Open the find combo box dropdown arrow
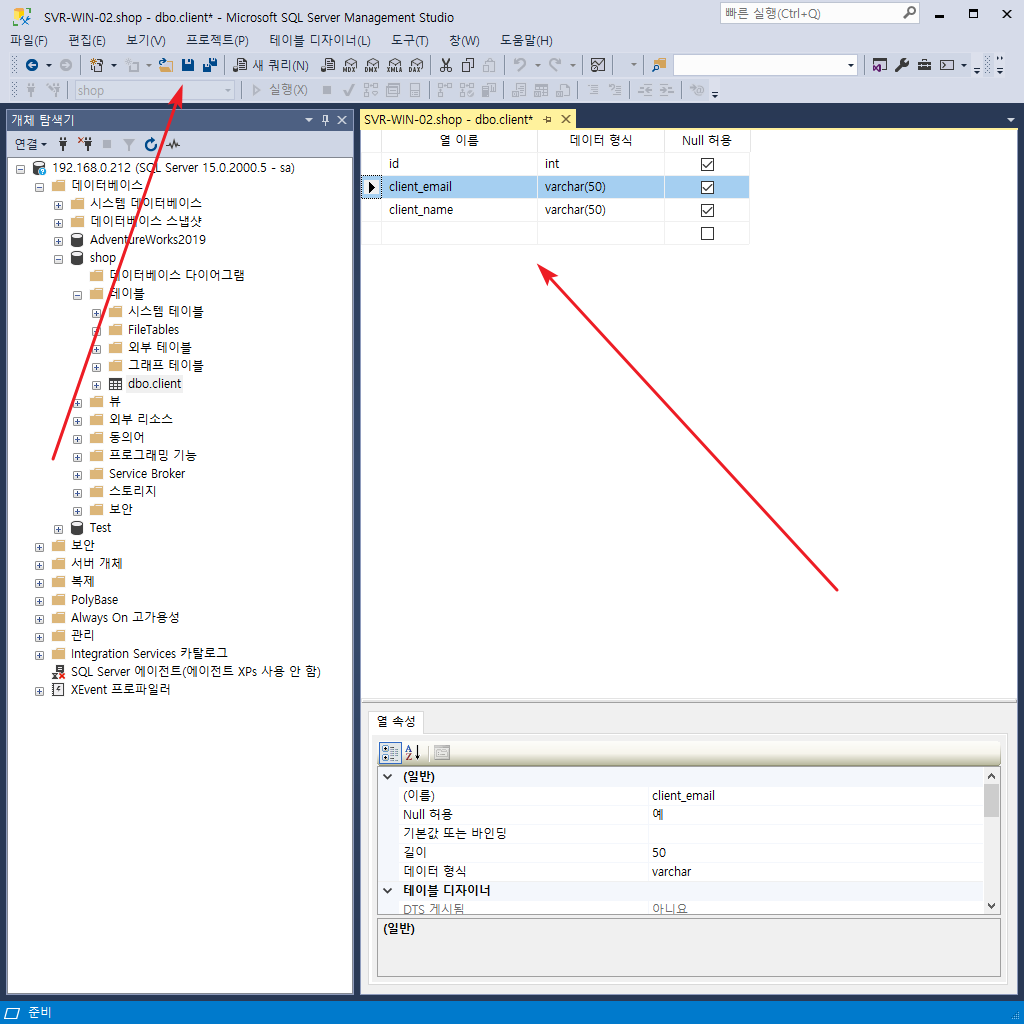This screenshot has height=1024, width=1024. tap(850, 65)
